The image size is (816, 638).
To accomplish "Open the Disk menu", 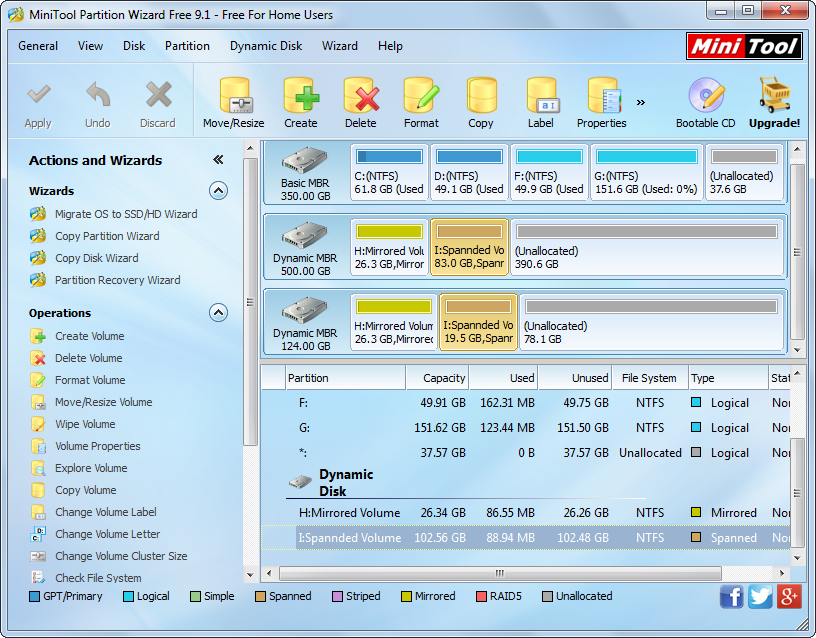I will [x=134, y=46].
